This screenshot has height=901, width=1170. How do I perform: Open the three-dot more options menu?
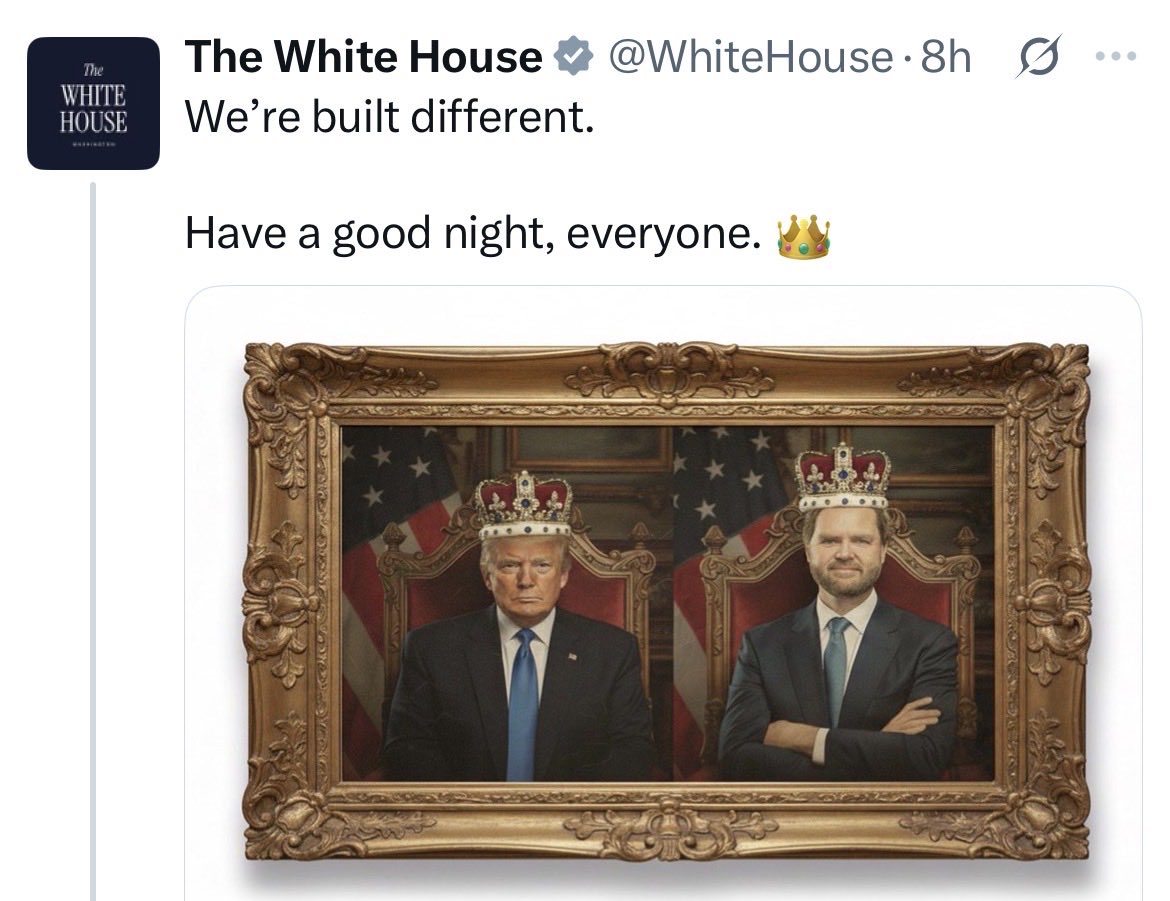(x=1116, y=56)
